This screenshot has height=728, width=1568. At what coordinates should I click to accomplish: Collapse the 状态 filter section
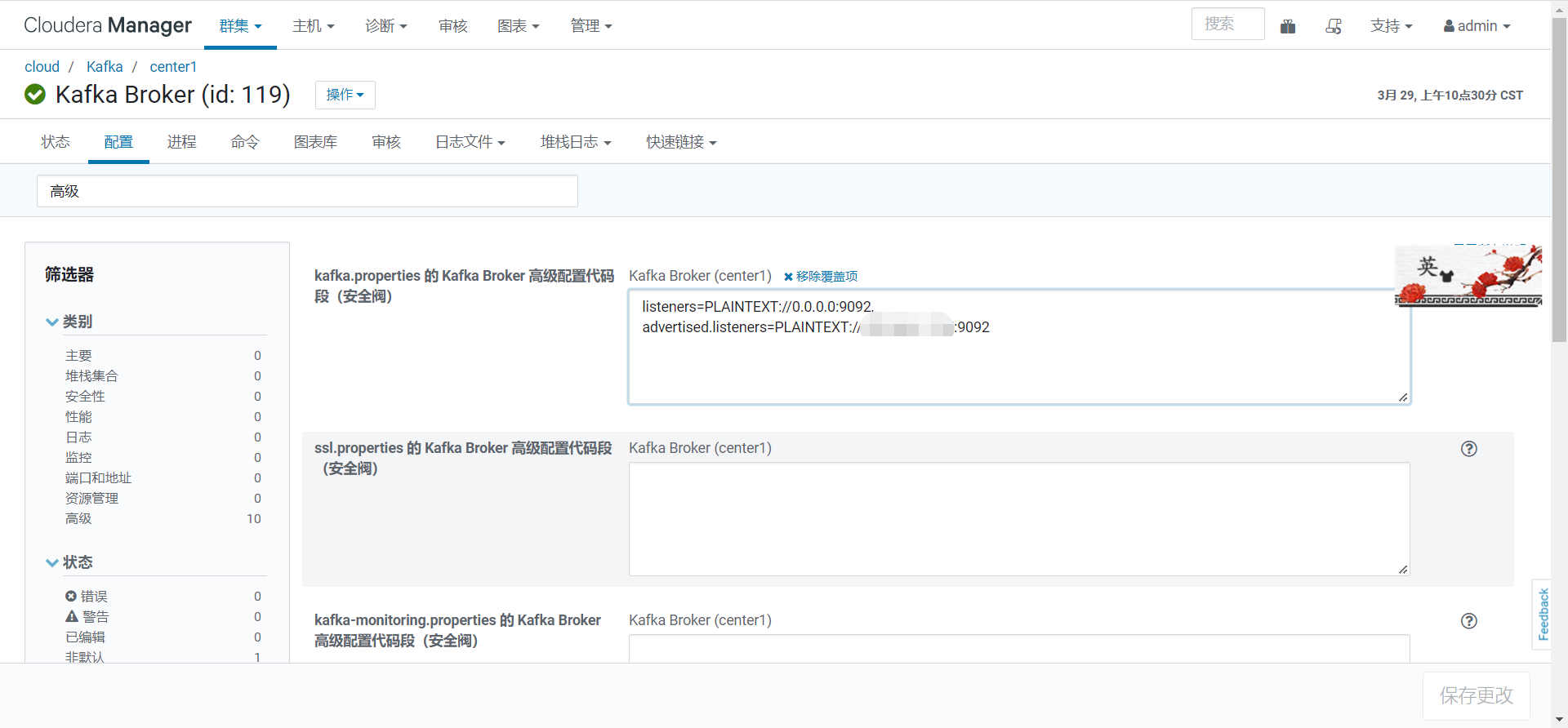tap(69, 562)
